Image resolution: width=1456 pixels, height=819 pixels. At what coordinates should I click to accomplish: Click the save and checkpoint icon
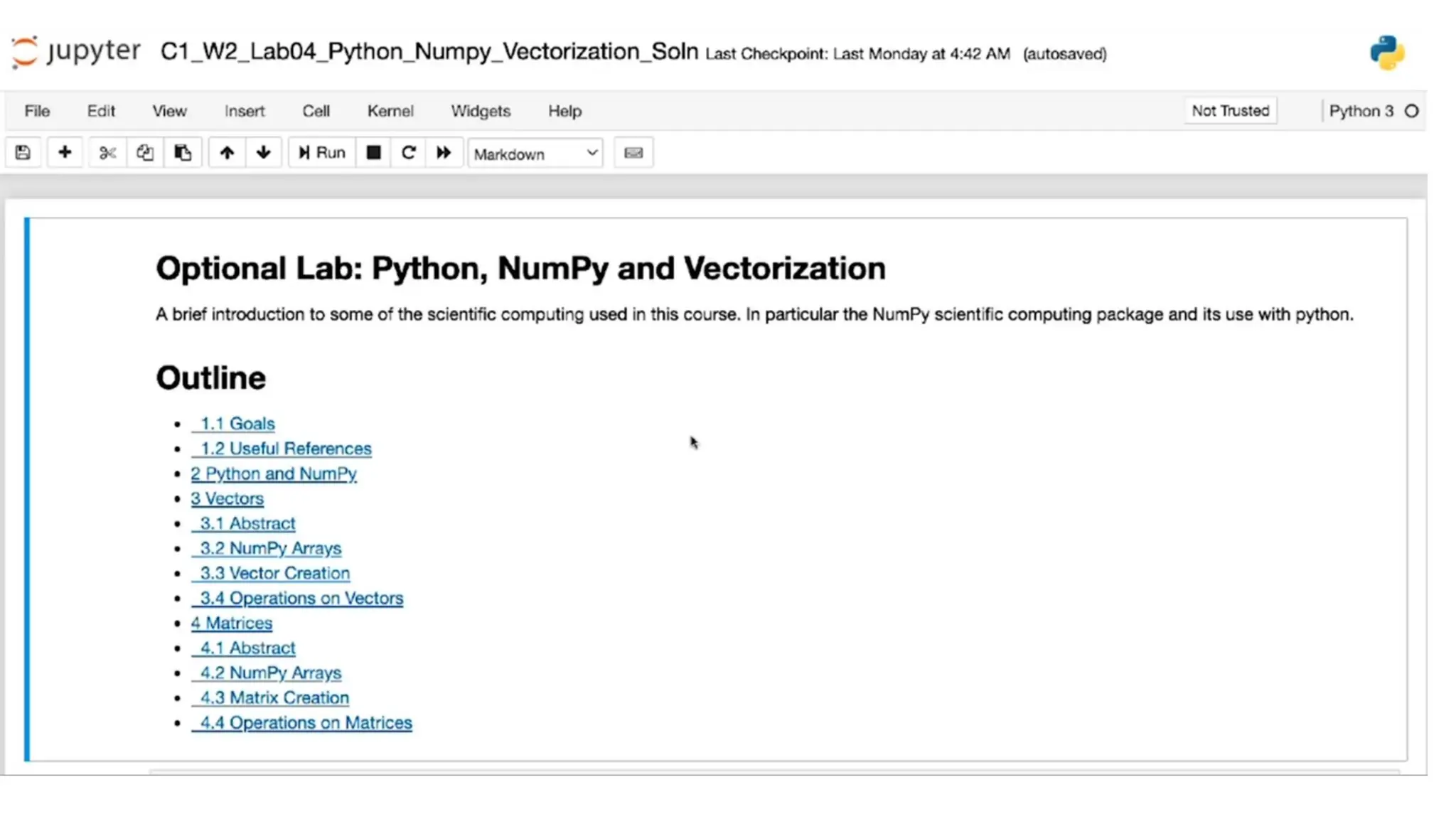pyautogui.click(x=23, y=153)
